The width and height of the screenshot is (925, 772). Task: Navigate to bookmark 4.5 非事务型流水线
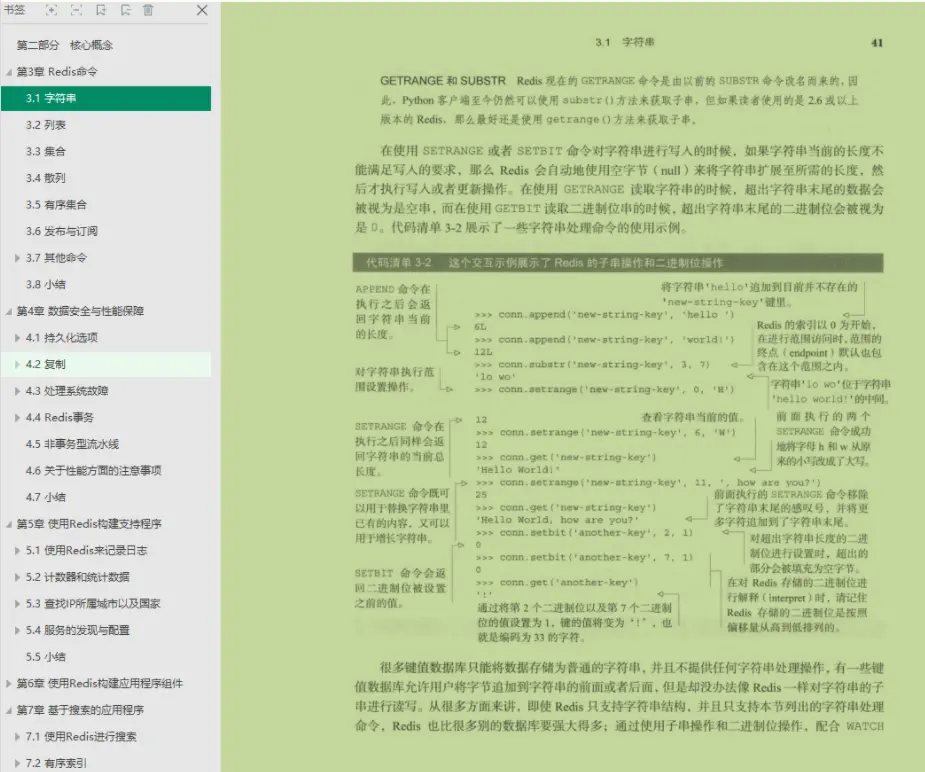click(73, 444)
